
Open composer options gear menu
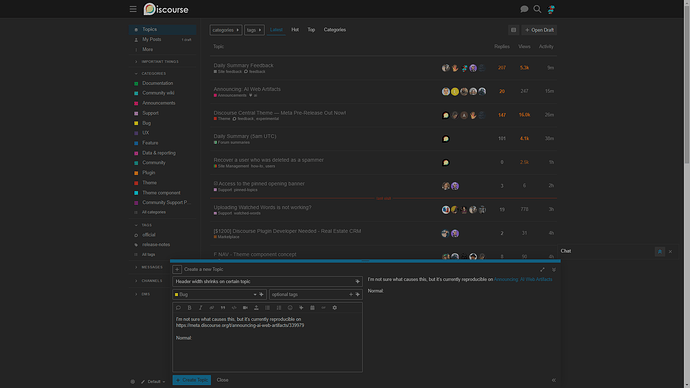coord(334,307)
